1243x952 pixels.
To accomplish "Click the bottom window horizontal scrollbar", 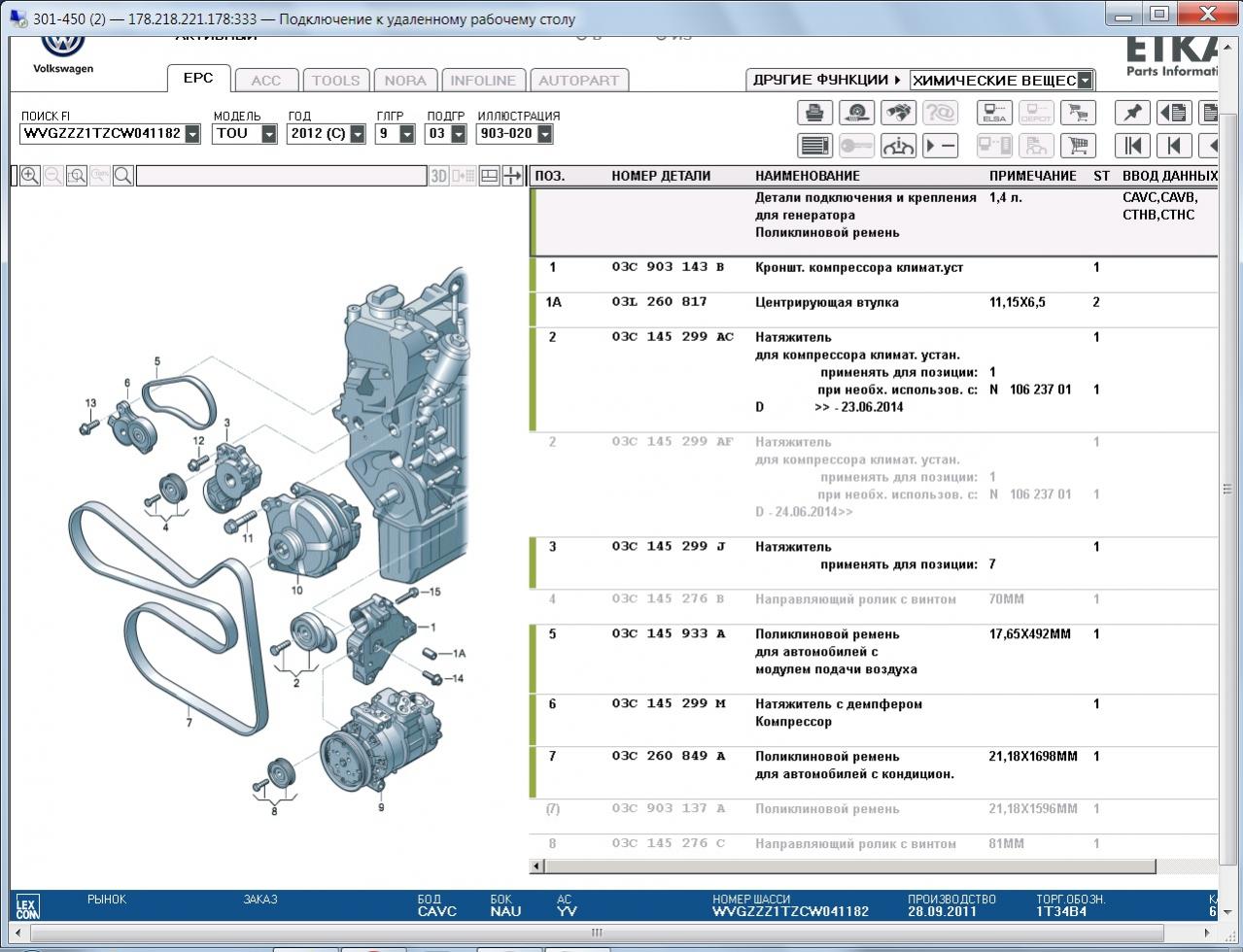I will point(597,933).
